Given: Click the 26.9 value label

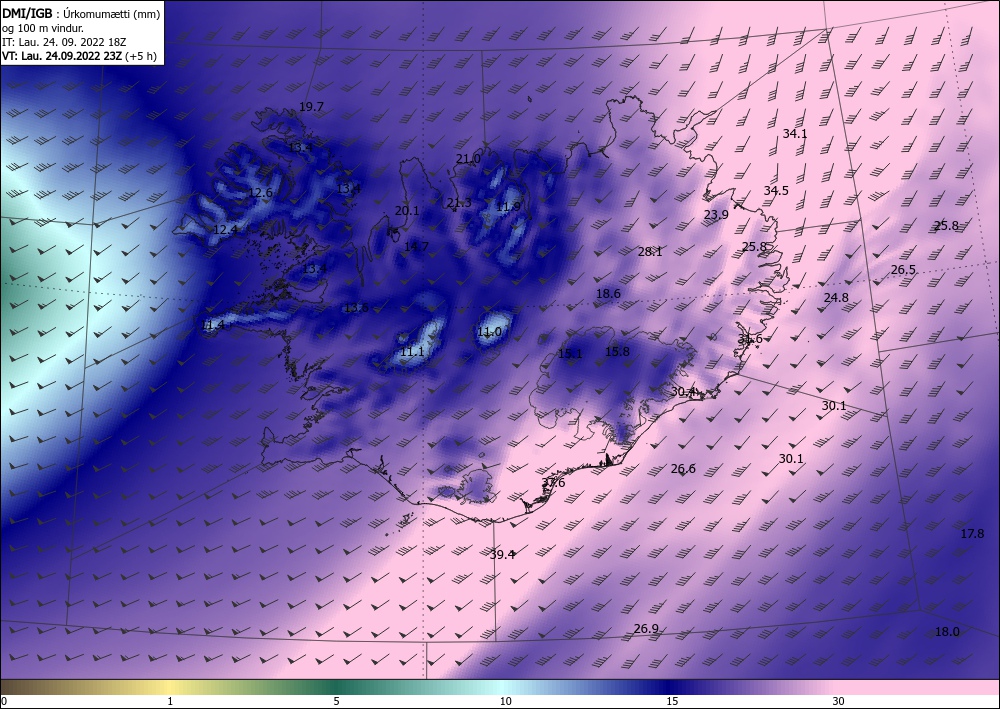Looking at the screenshot, I should tap(646, 629).
